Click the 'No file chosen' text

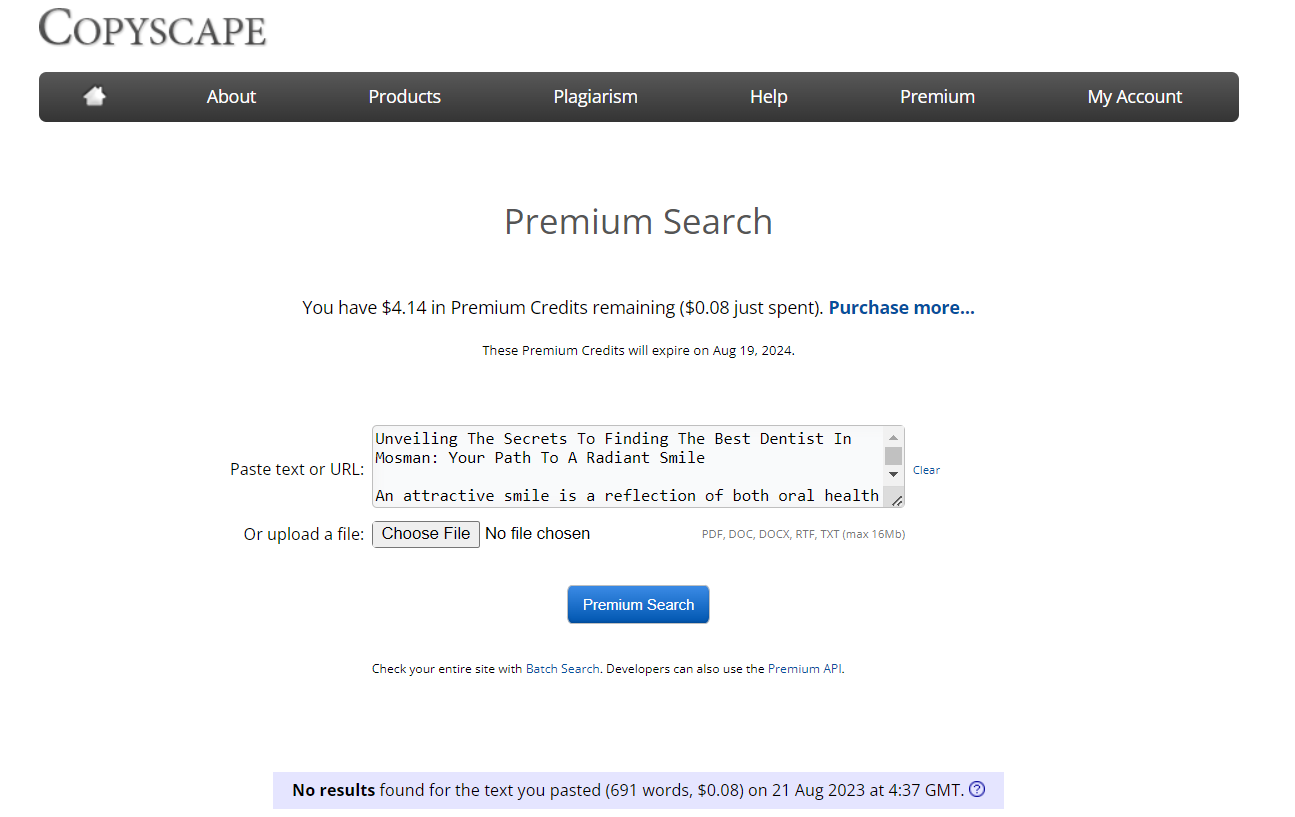[x=537, y=534]
